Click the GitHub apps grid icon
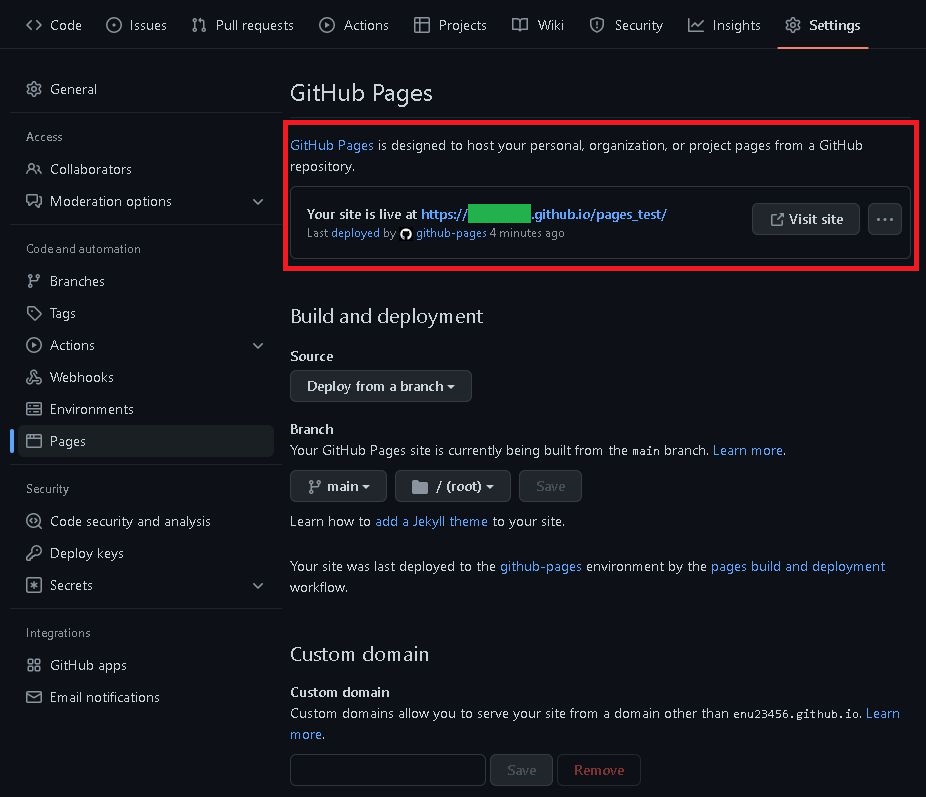 click(34, 665)
